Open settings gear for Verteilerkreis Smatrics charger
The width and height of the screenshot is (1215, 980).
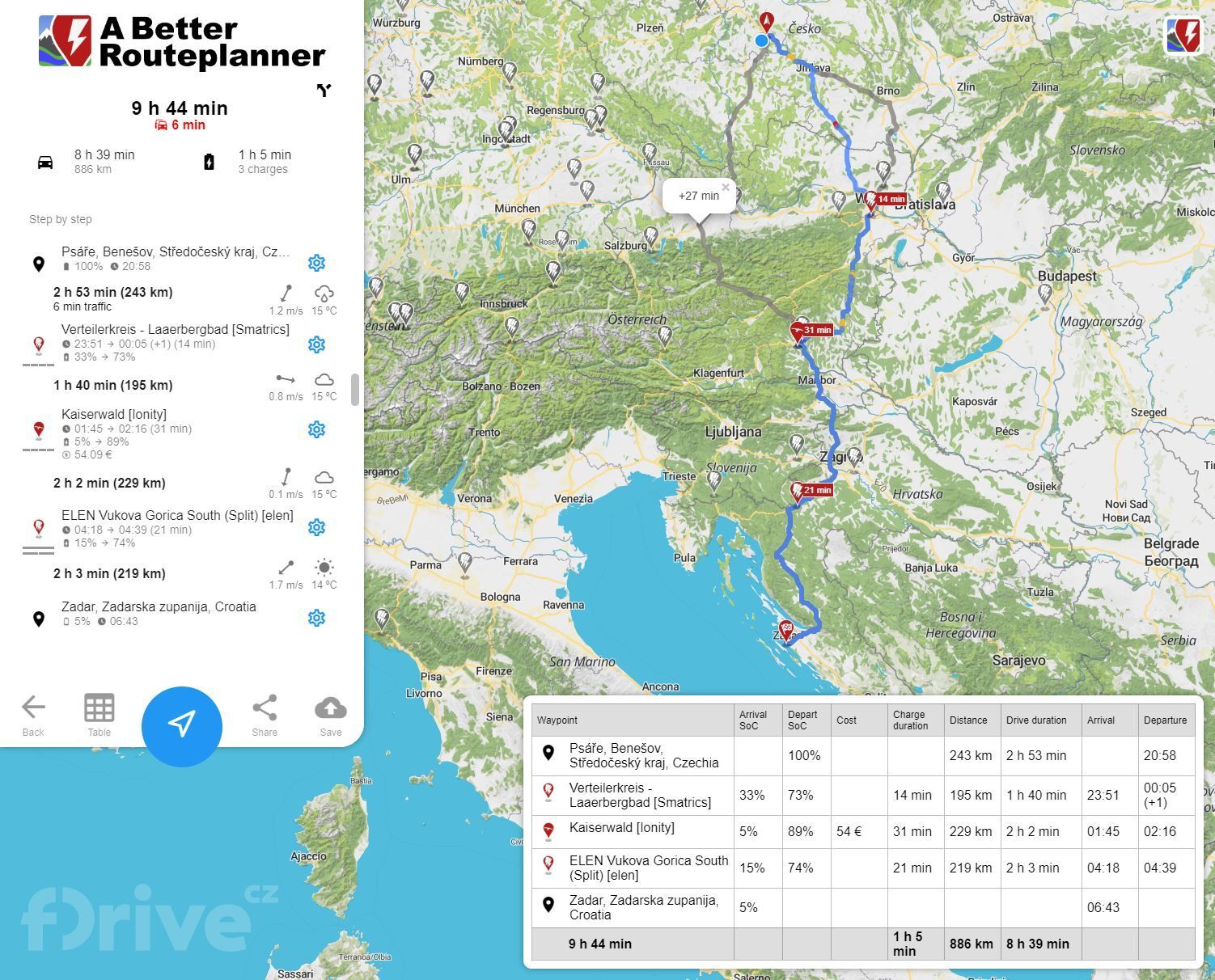click(x=316, y=344)
